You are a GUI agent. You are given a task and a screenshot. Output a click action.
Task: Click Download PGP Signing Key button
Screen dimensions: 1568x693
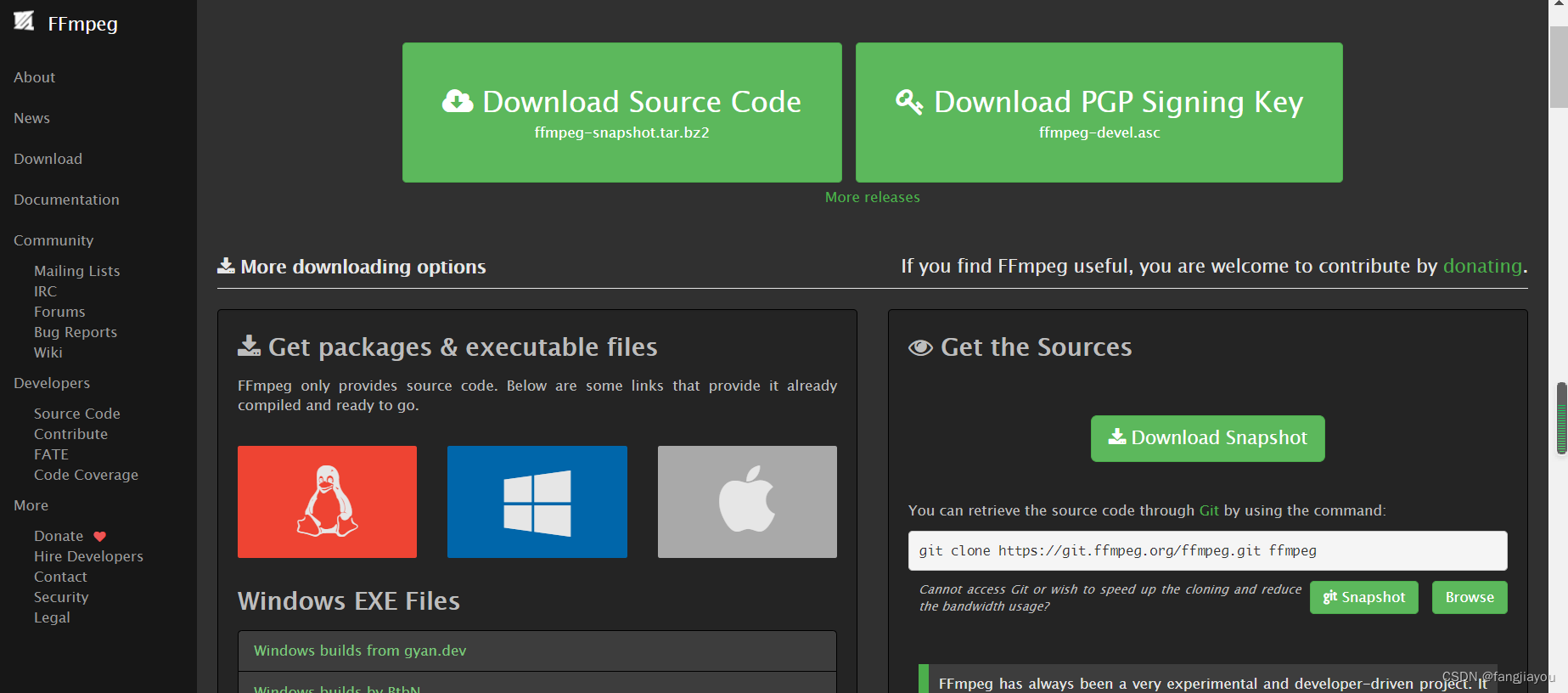tap(1099, 112)
